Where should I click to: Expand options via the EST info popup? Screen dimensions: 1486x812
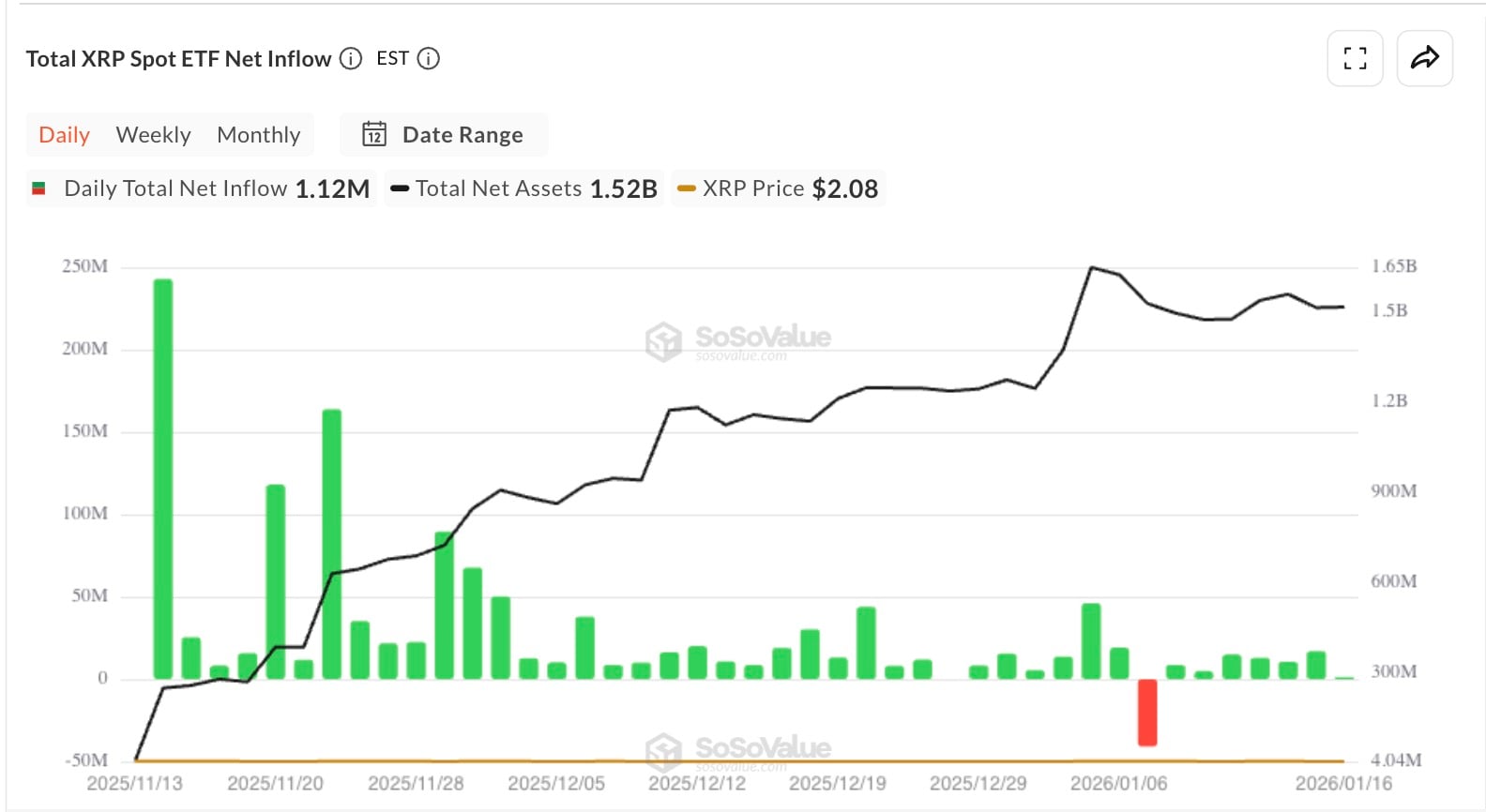click(x=428, y=58)
